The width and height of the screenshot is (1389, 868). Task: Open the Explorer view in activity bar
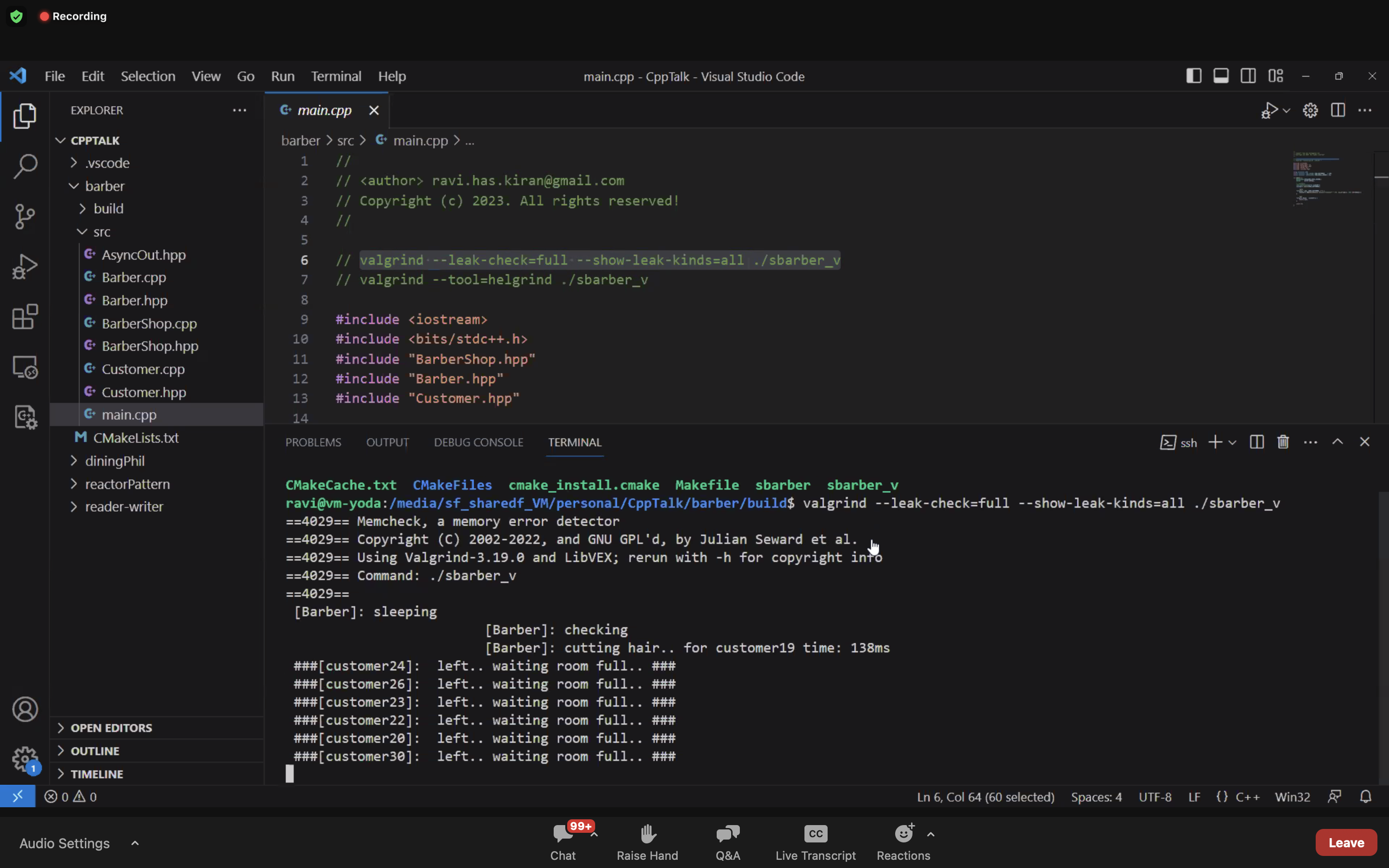click(x=25, y=116)
